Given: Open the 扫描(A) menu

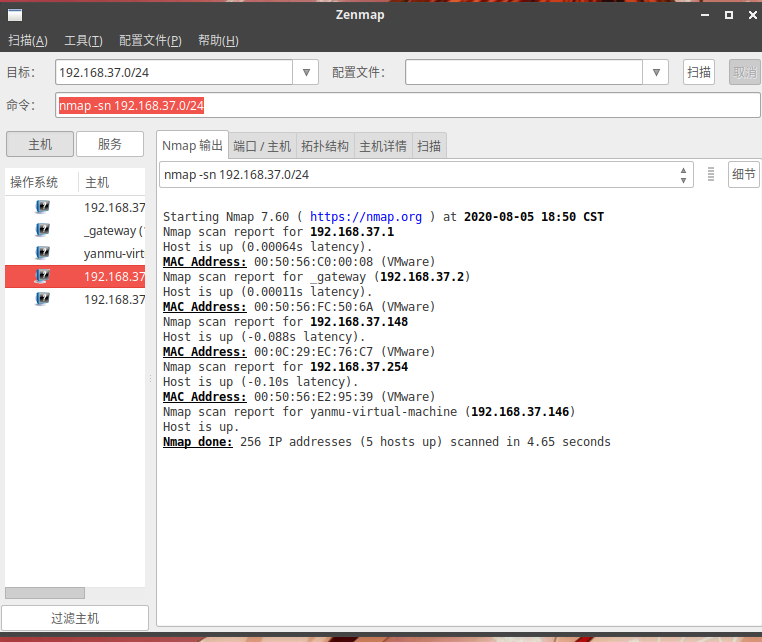Looking at the screenshot, I should pyautogui.click(x=28, y=40).
